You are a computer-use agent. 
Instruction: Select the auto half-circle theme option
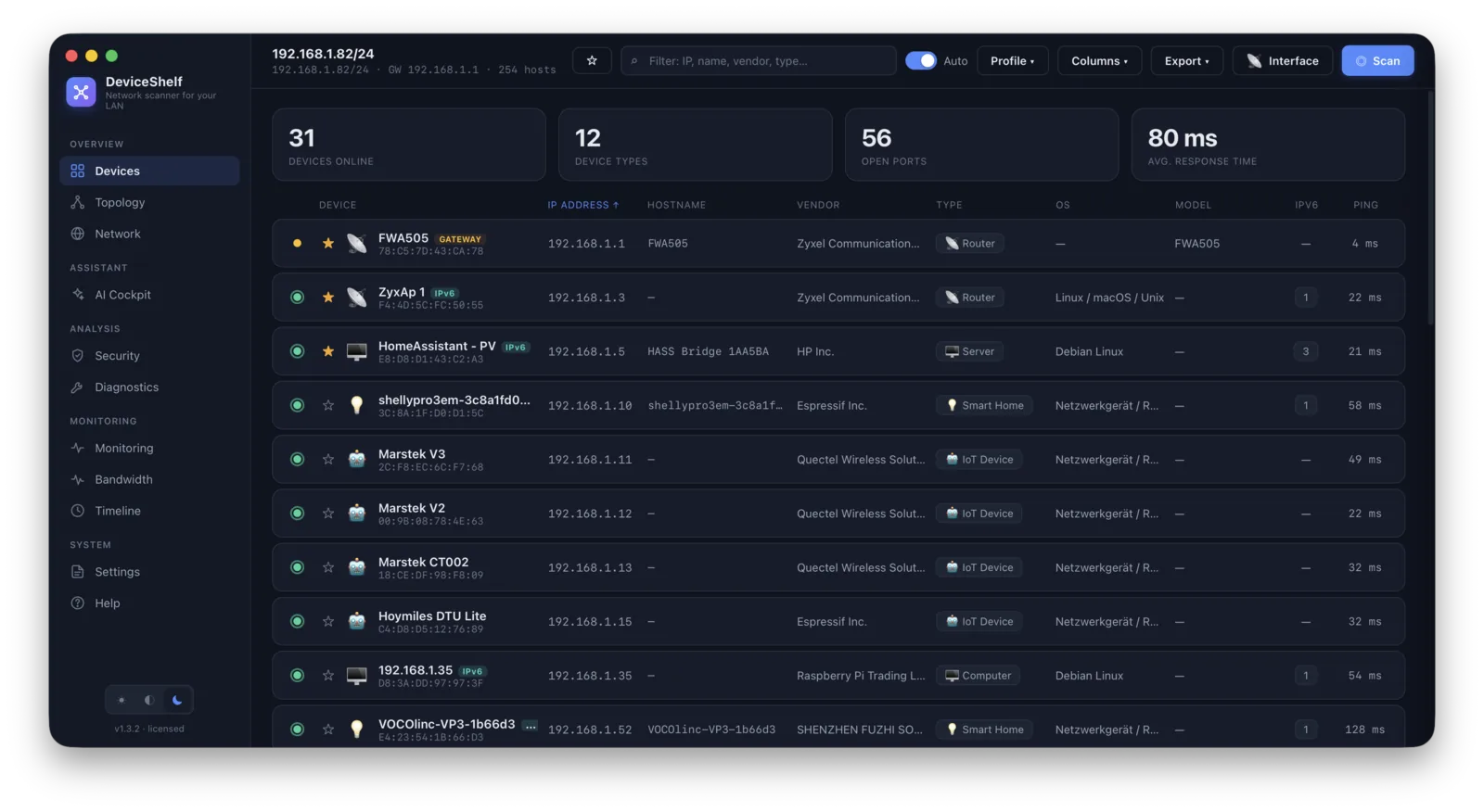point(148,700)
